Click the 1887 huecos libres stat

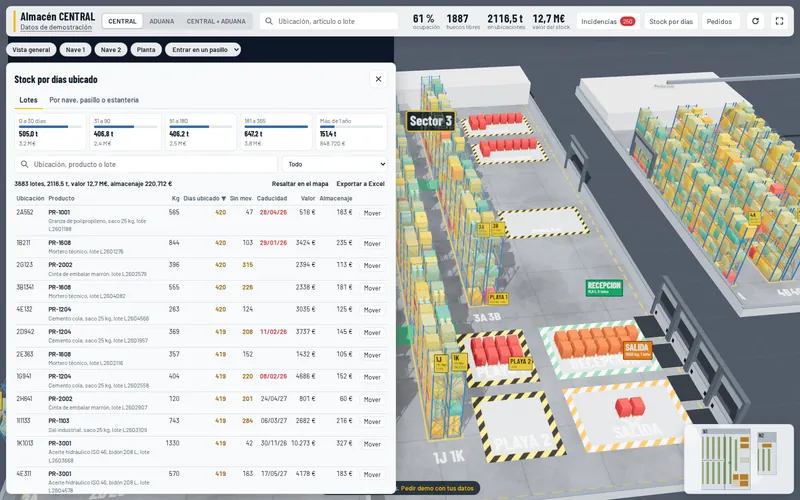tap(463, 21)
